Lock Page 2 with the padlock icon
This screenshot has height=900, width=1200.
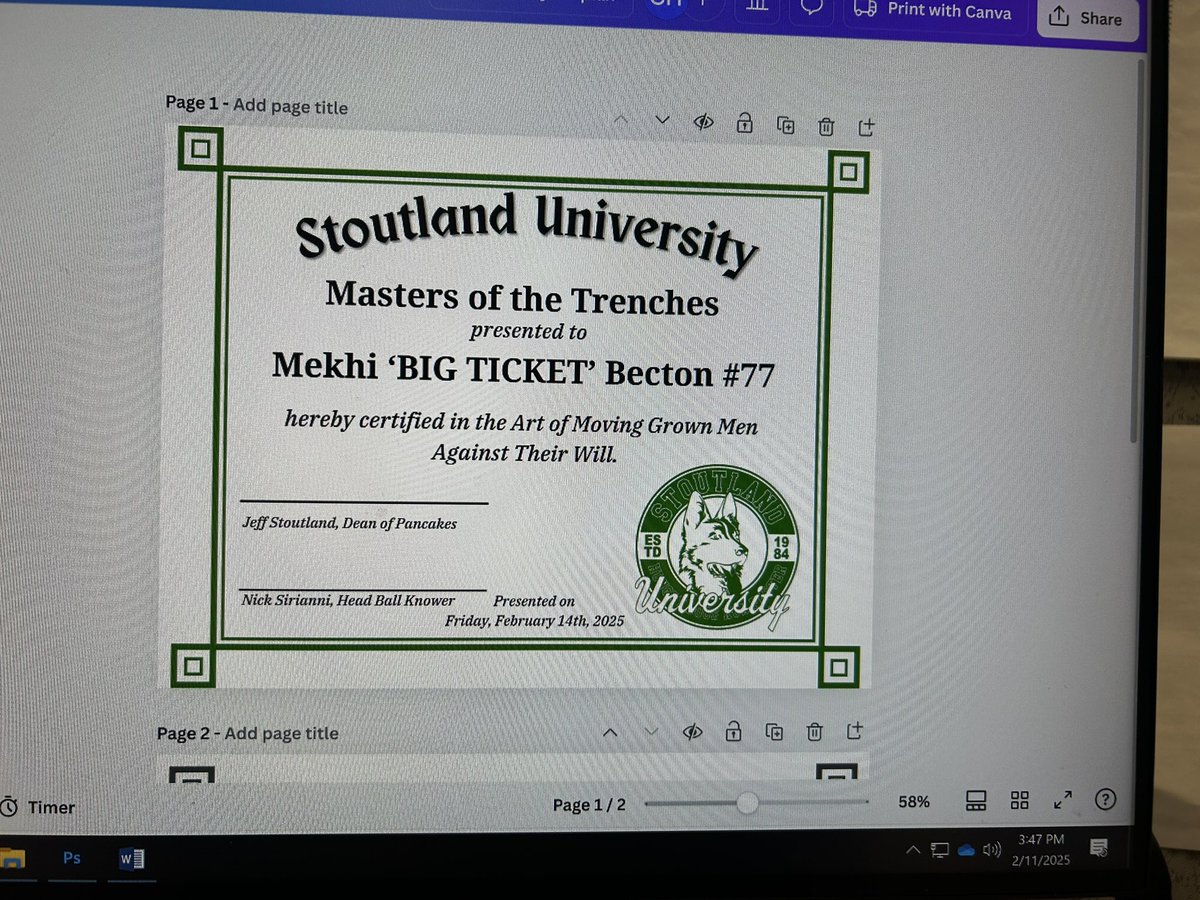(x=733, y=730)
